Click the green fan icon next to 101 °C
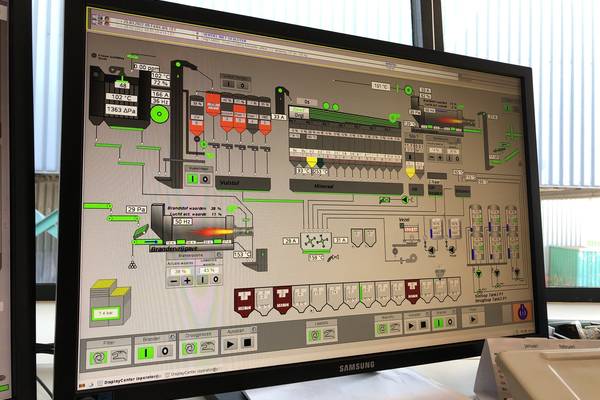 click(407, 90)
